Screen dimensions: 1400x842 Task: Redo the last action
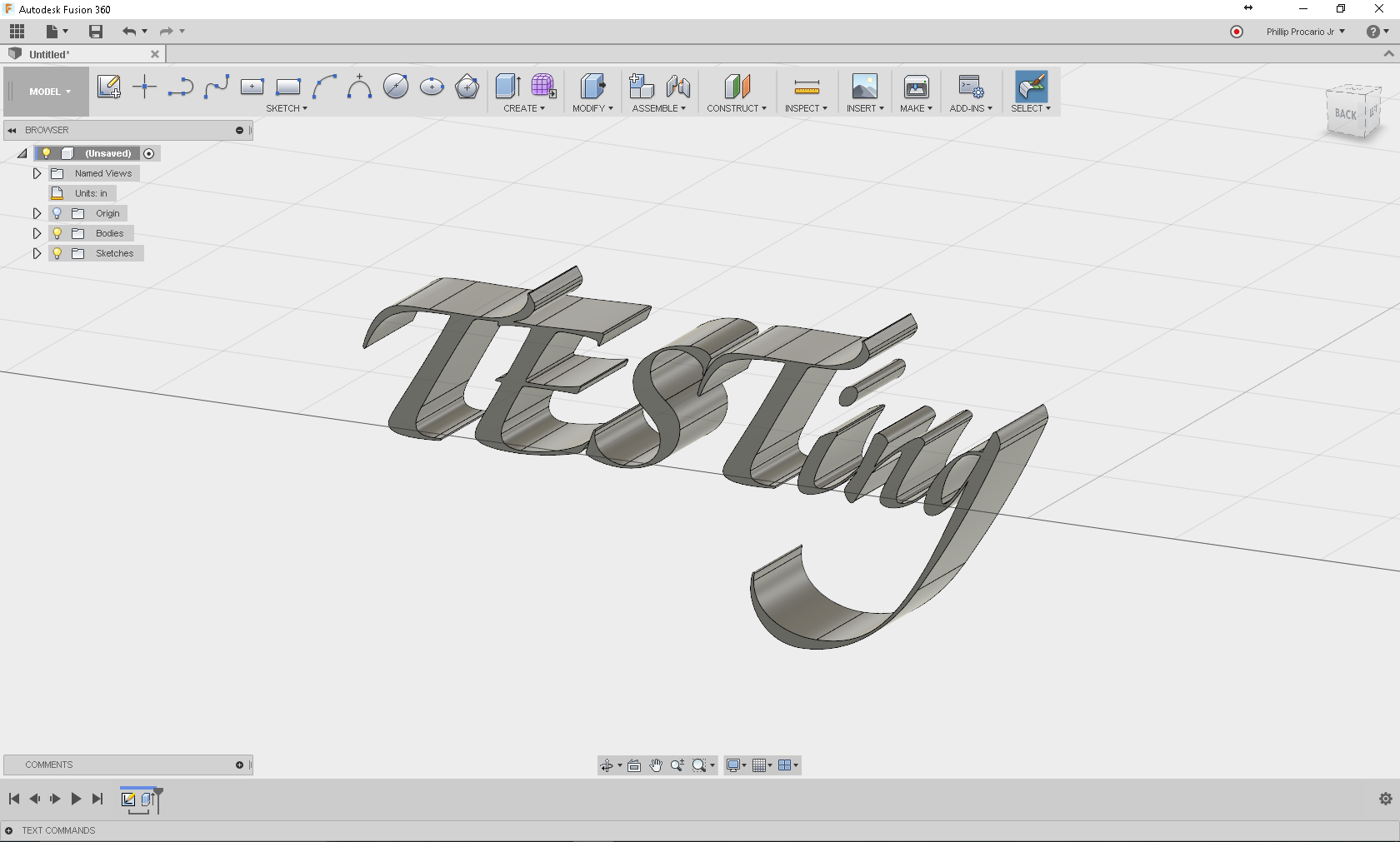(x=167, y=32)
